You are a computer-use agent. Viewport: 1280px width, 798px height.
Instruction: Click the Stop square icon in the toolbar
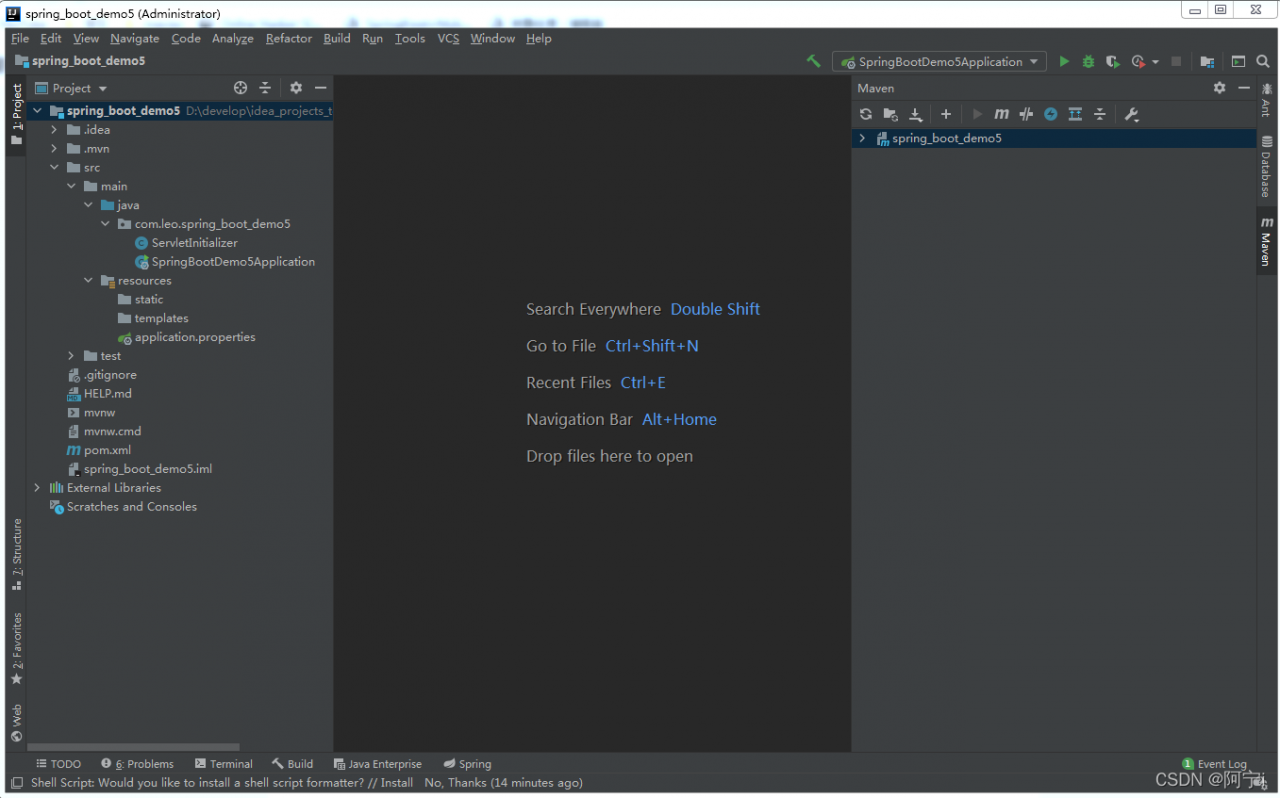(1176, 61)
